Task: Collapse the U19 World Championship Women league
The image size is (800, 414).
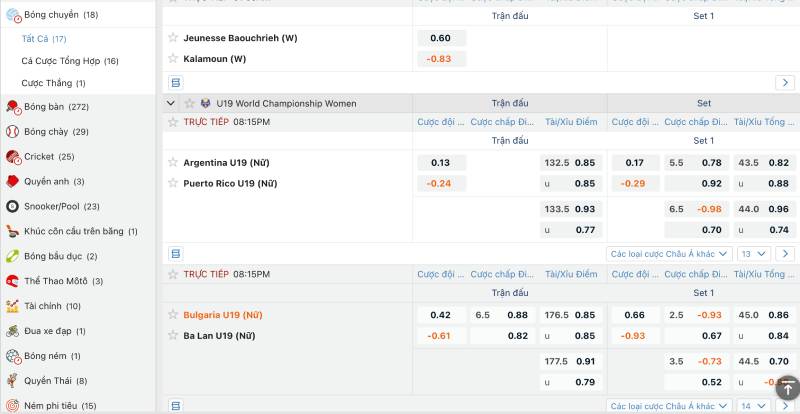Action: pos(171,103)
